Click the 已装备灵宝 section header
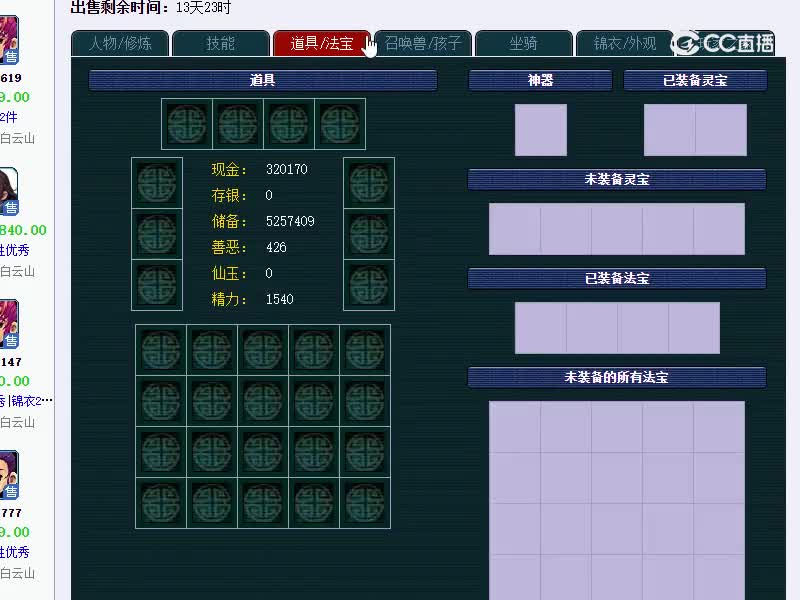The width and height of the screenshot is (800, 600). (x=695, y=80)
